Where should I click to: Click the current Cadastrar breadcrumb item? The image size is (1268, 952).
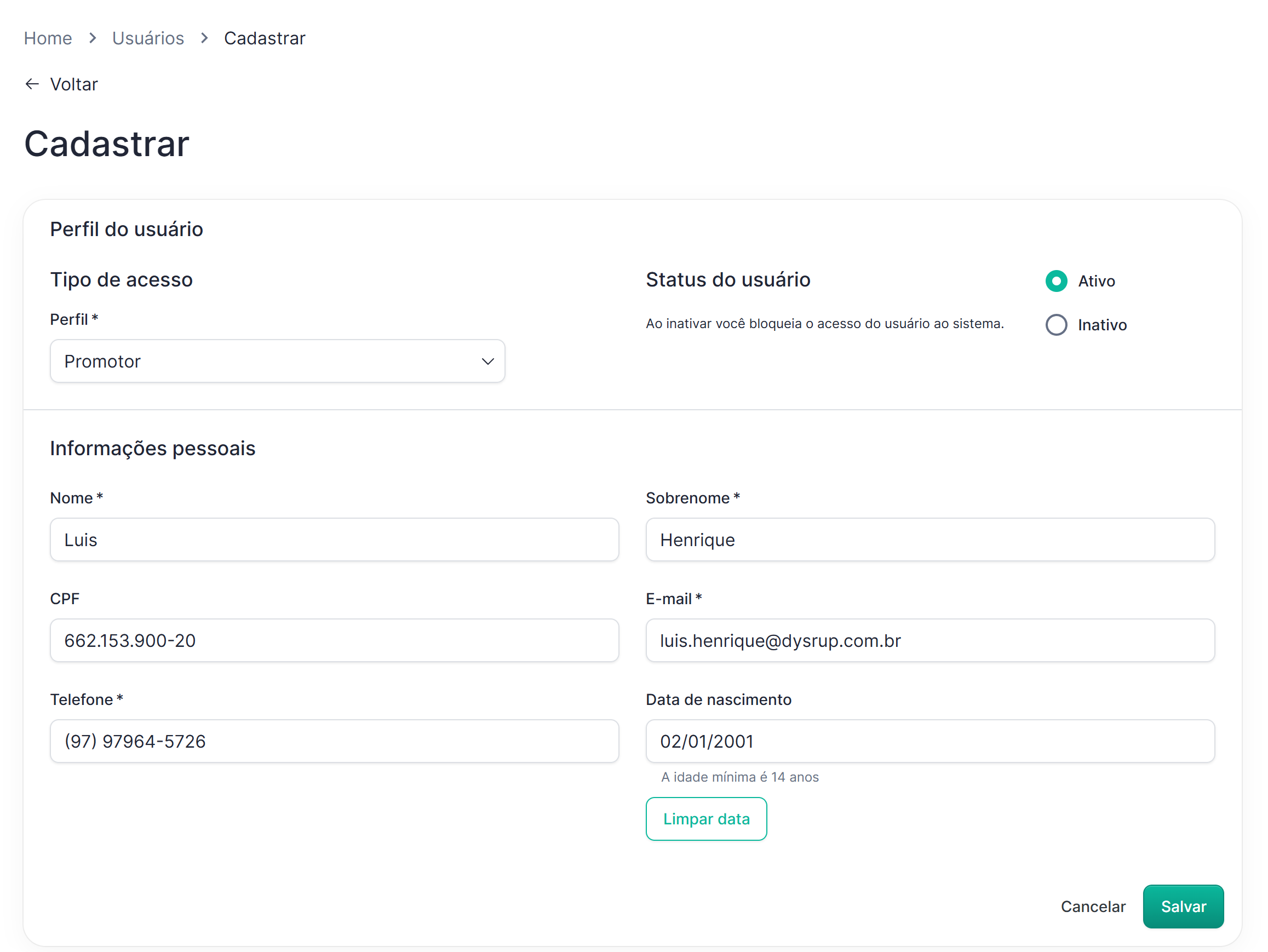pyautogui.click(x=264, y=38)
